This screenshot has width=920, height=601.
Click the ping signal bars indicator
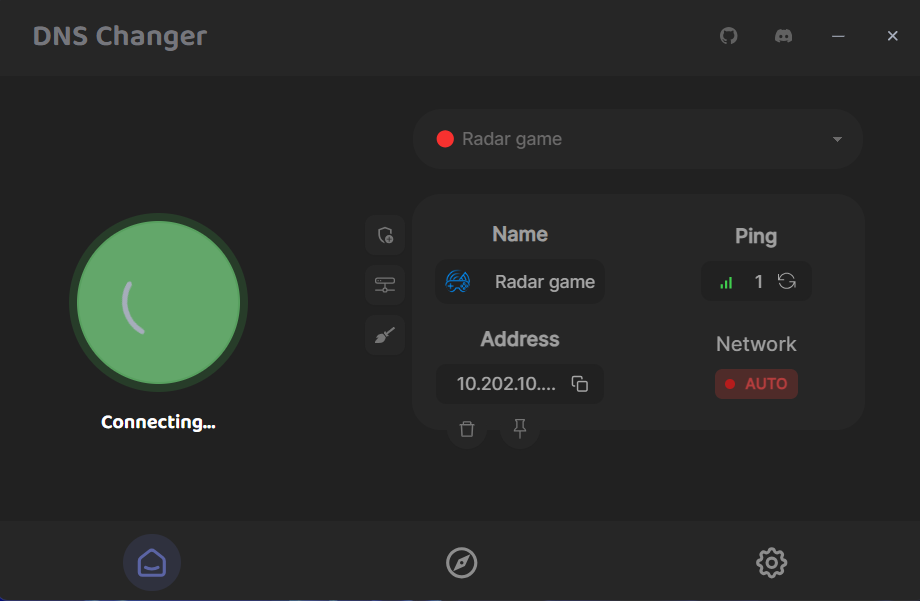coord(726,281)
